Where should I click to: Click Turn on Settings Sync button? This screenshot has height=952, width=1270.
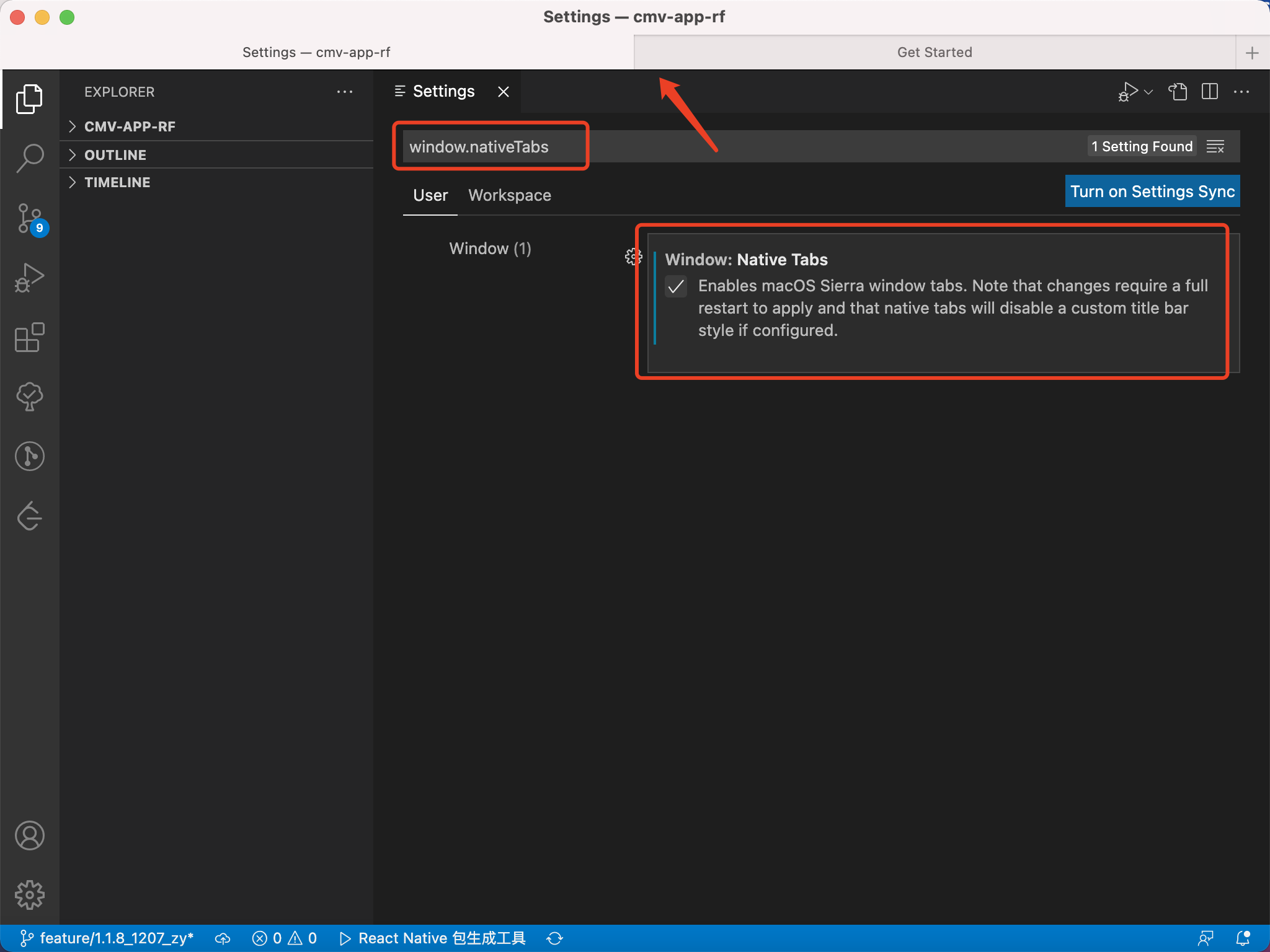[x=1152, y=192]
